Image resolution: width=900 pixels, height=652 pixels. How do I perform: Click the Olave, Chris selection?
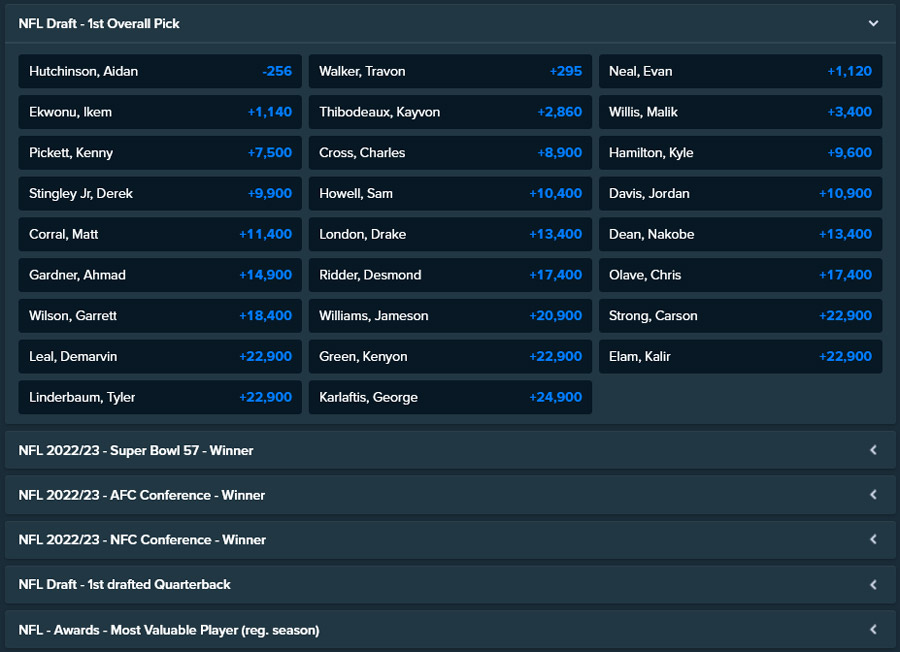(x=740, y=275)
